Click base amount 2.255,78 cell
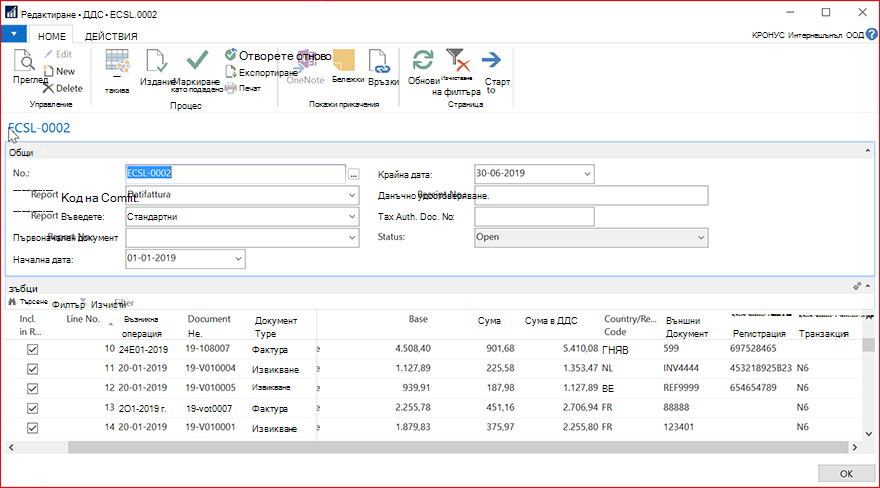This screenshot has height=488, width=880. (413, 407)
